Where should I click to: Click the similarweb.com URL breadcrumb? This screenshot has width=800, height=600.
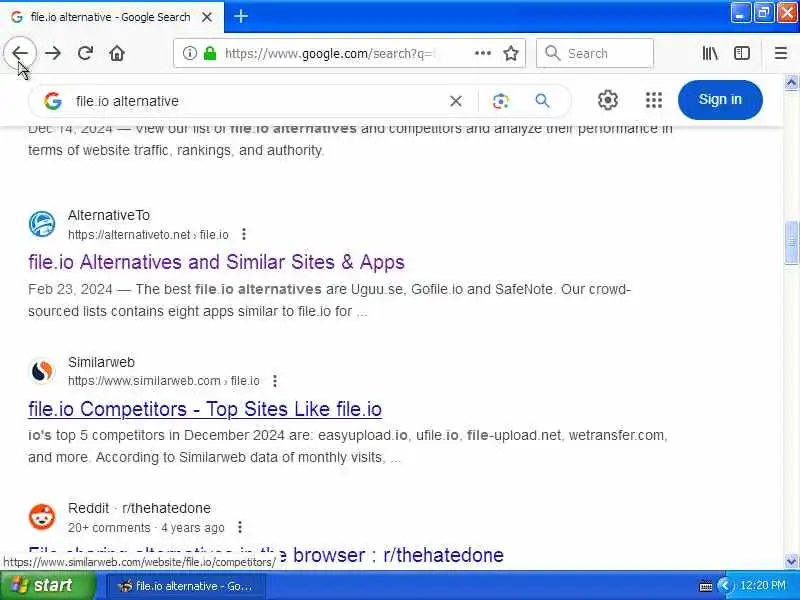pyautogui.click(x=164, y=381)
